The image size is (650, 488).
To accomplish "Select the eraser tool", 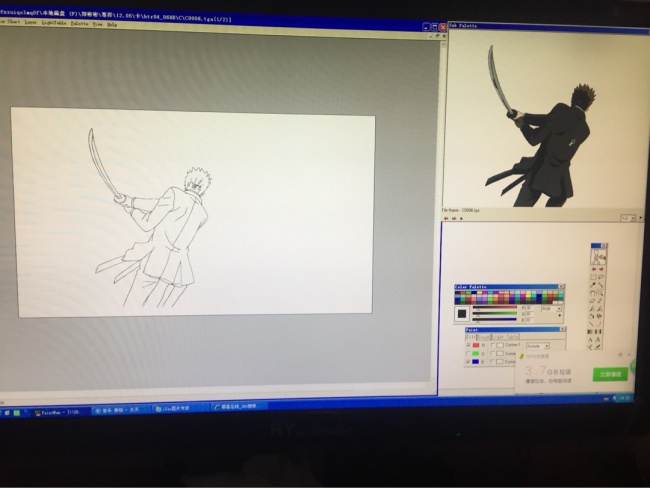I will click(593, 301).
